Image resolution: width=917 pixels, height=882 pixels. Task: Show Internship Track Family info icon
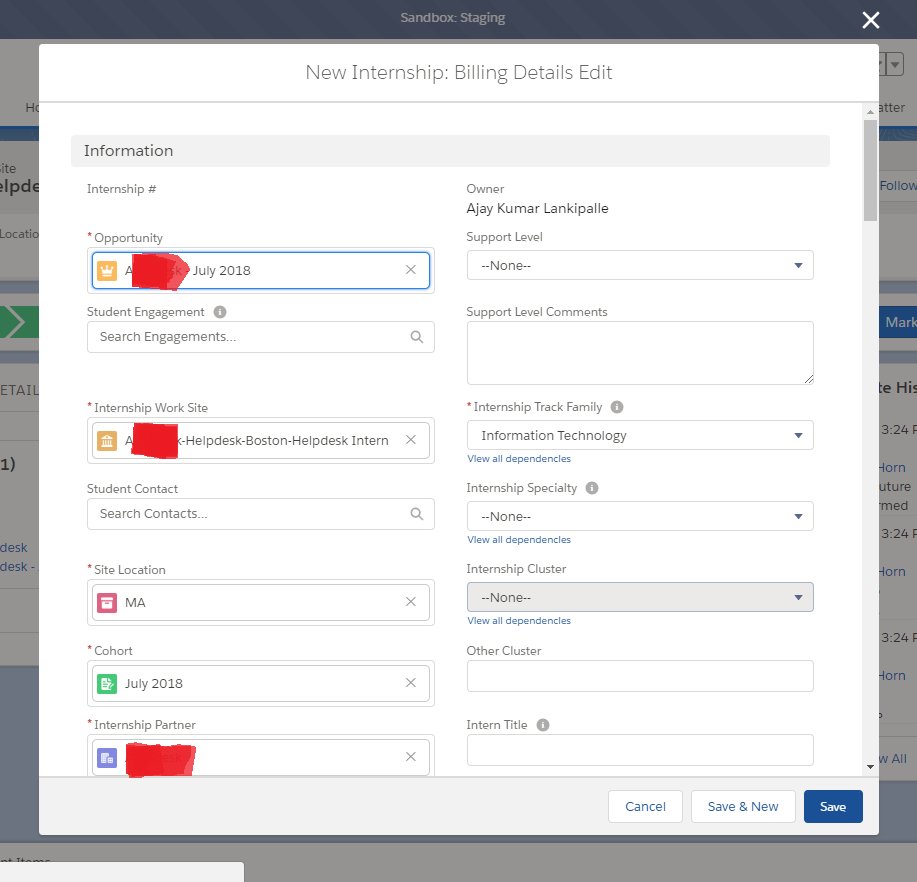(617, 406)
